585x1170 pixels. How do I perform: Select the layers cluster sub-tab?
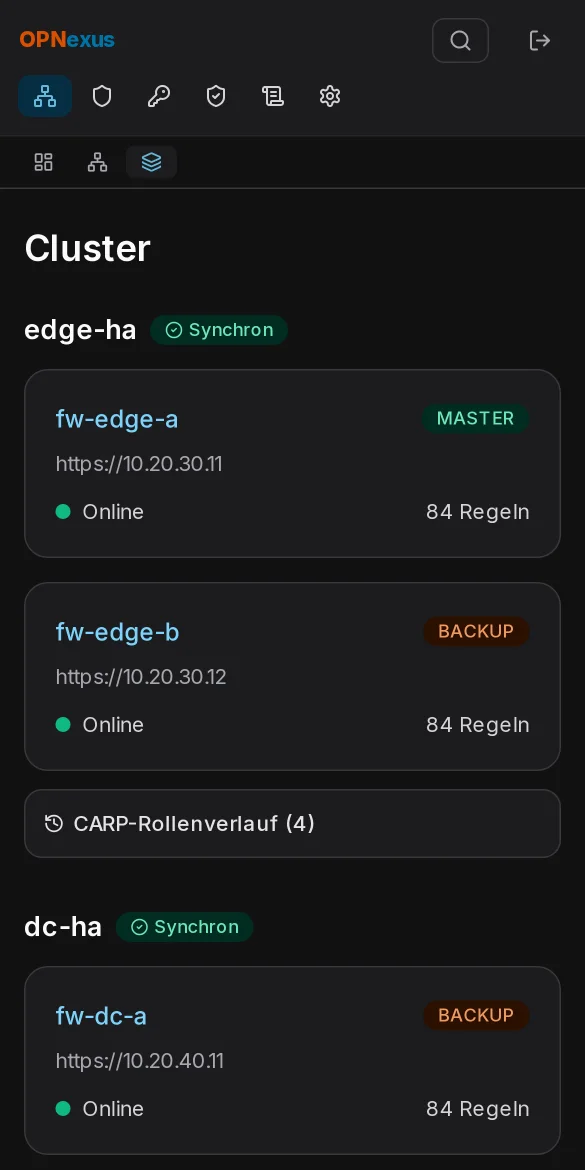point(151,162)
